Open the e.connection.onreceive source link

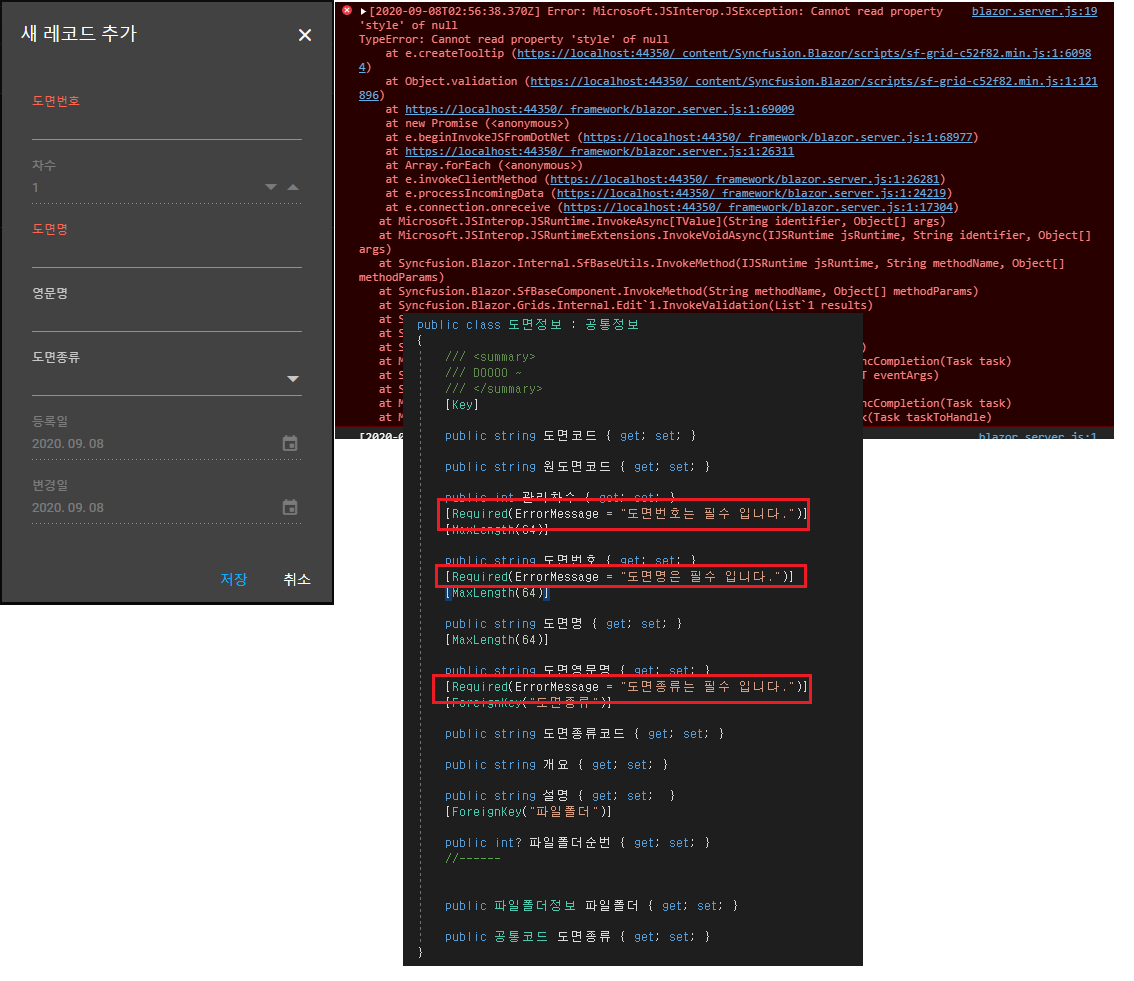(760, 207)
